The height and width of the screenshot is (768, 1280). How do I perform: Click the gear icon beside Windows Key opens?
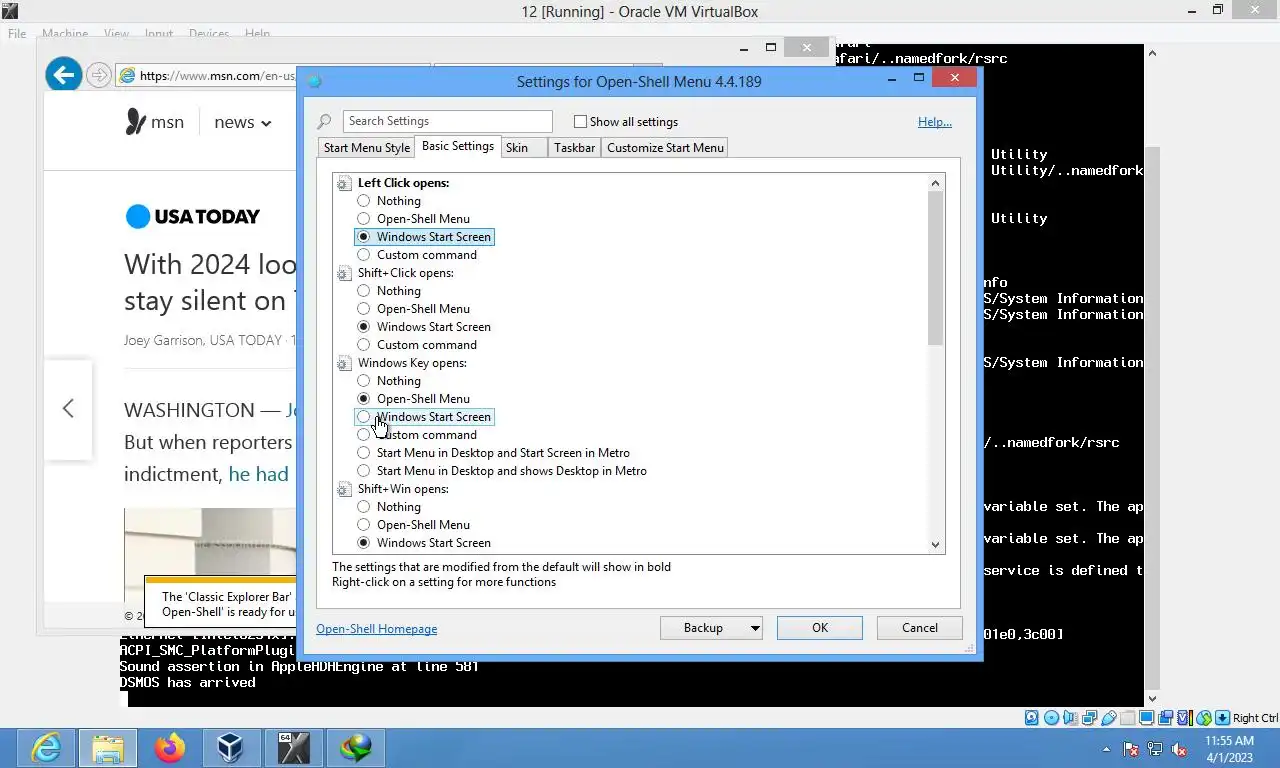click(344, 363)
